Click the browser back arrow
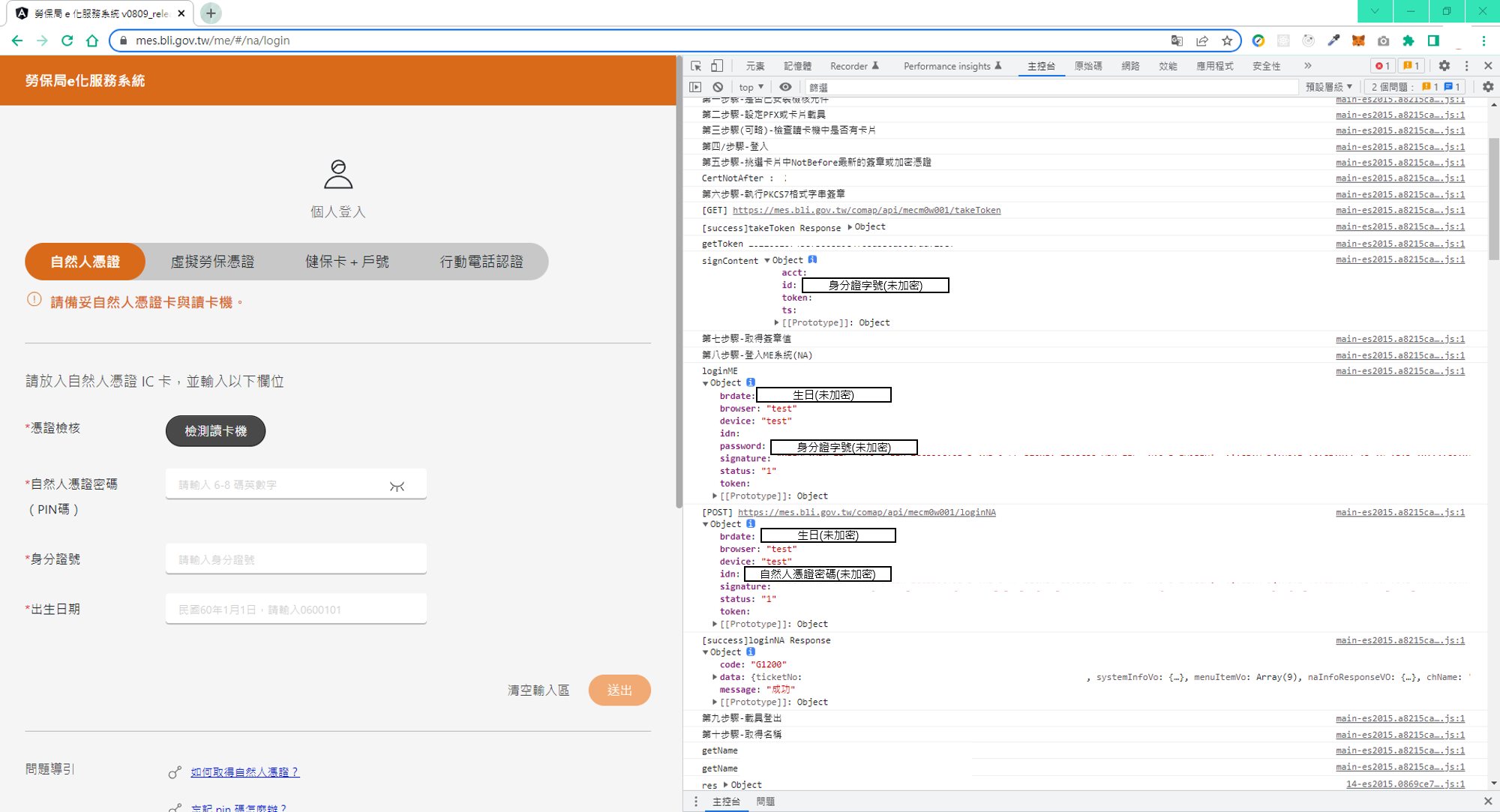 click(17, 40)
